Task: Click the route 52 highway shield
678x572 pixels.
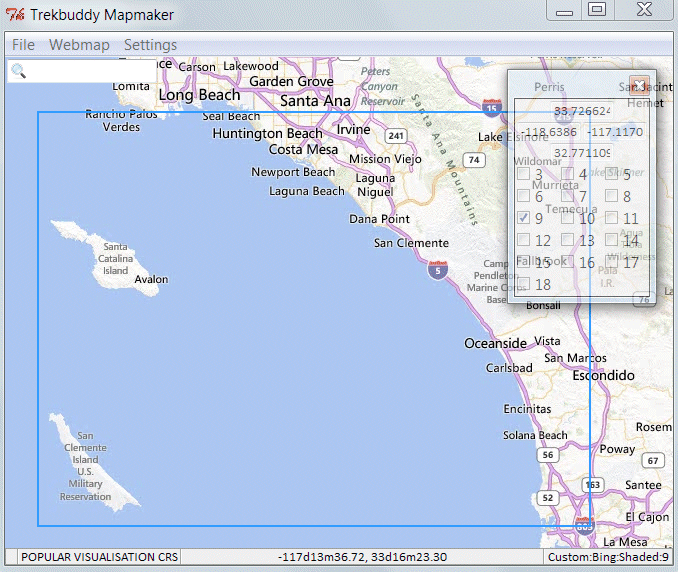Action: 547,497
